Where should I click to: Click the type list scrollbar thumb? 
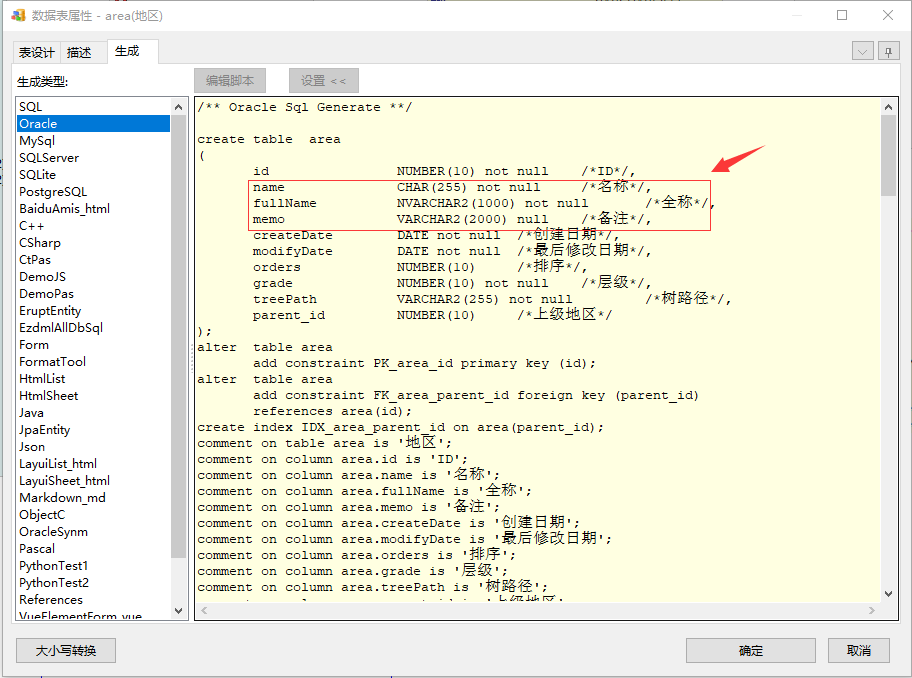(179, 336)
